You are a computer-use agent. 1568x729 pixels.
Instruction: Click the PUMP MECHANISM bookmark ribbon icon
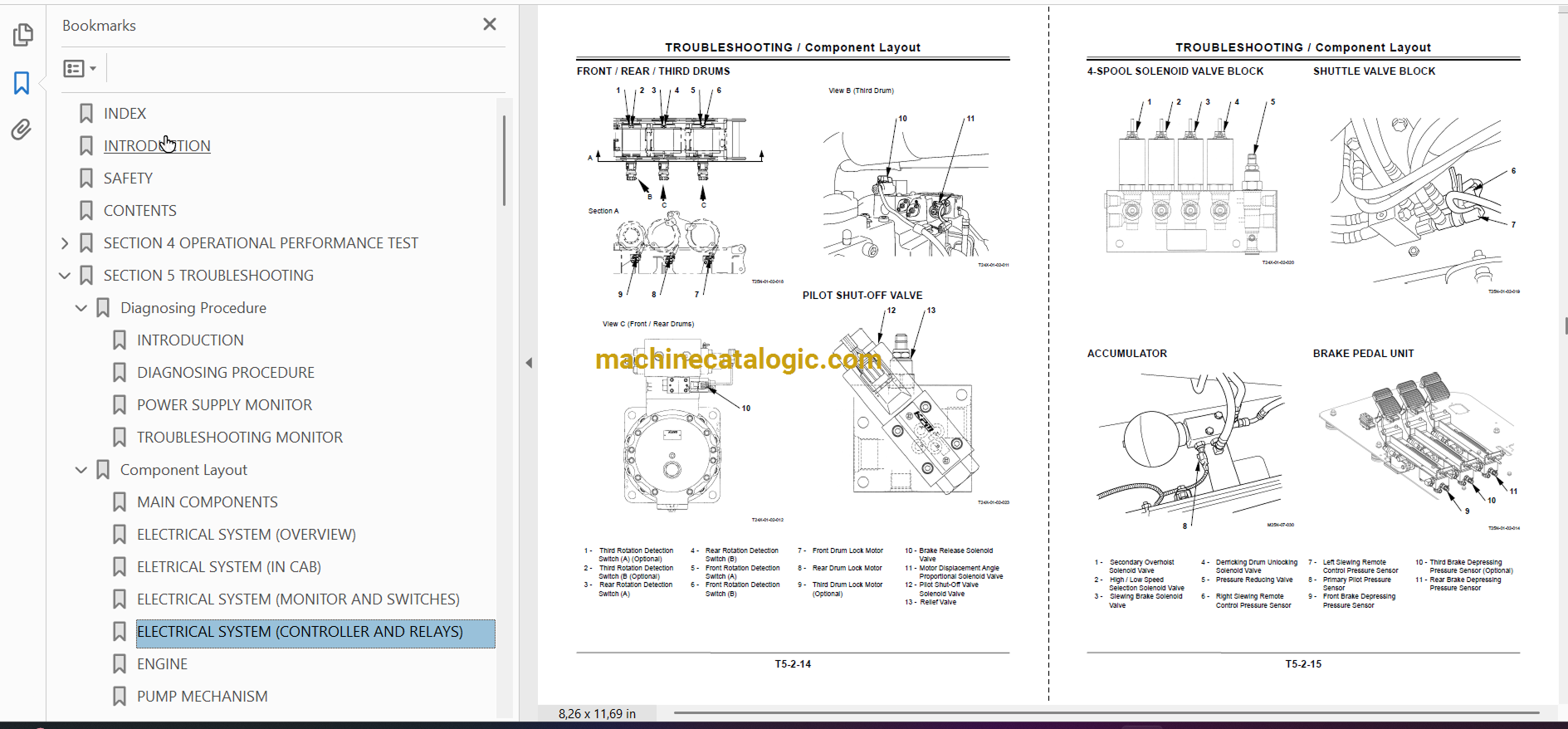(120, 696)
